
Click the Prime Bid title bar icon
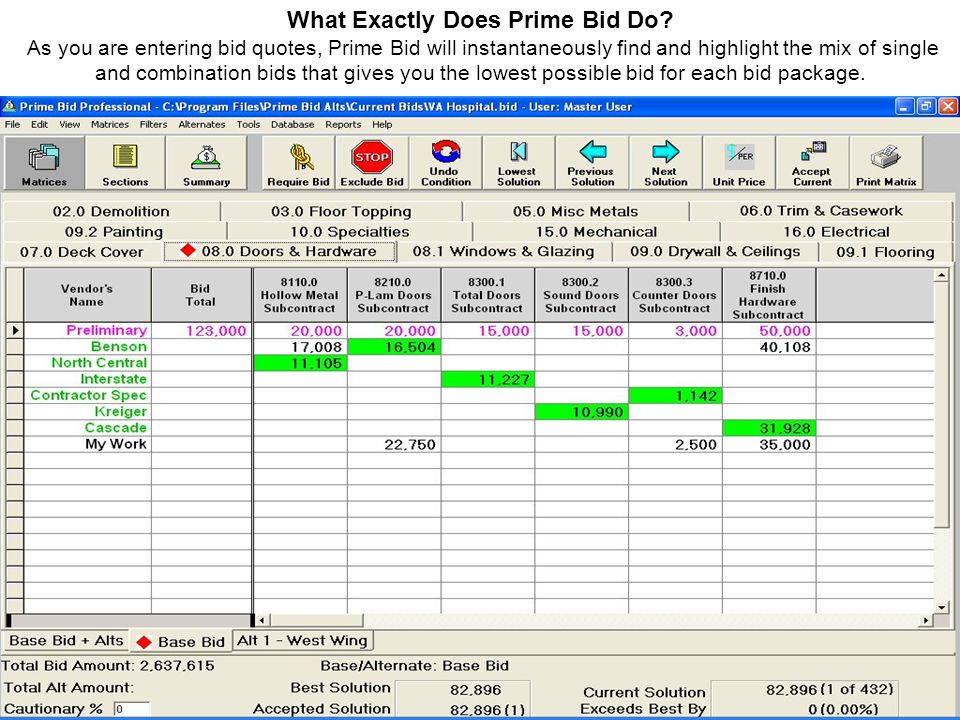[9, 107]
